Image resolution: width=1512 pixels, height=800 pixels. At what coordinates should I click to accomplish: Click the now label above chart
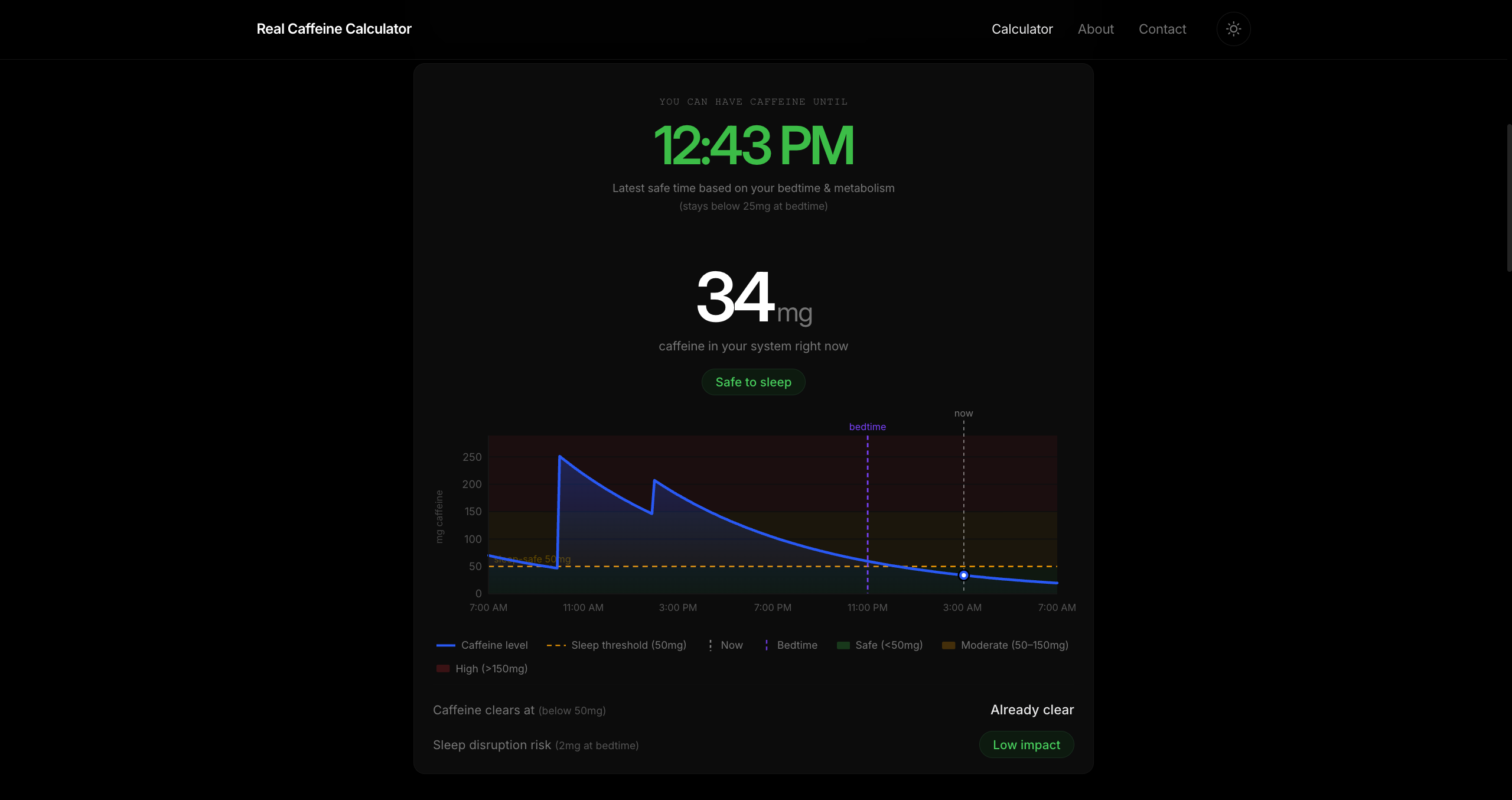(x=963, y=413)
